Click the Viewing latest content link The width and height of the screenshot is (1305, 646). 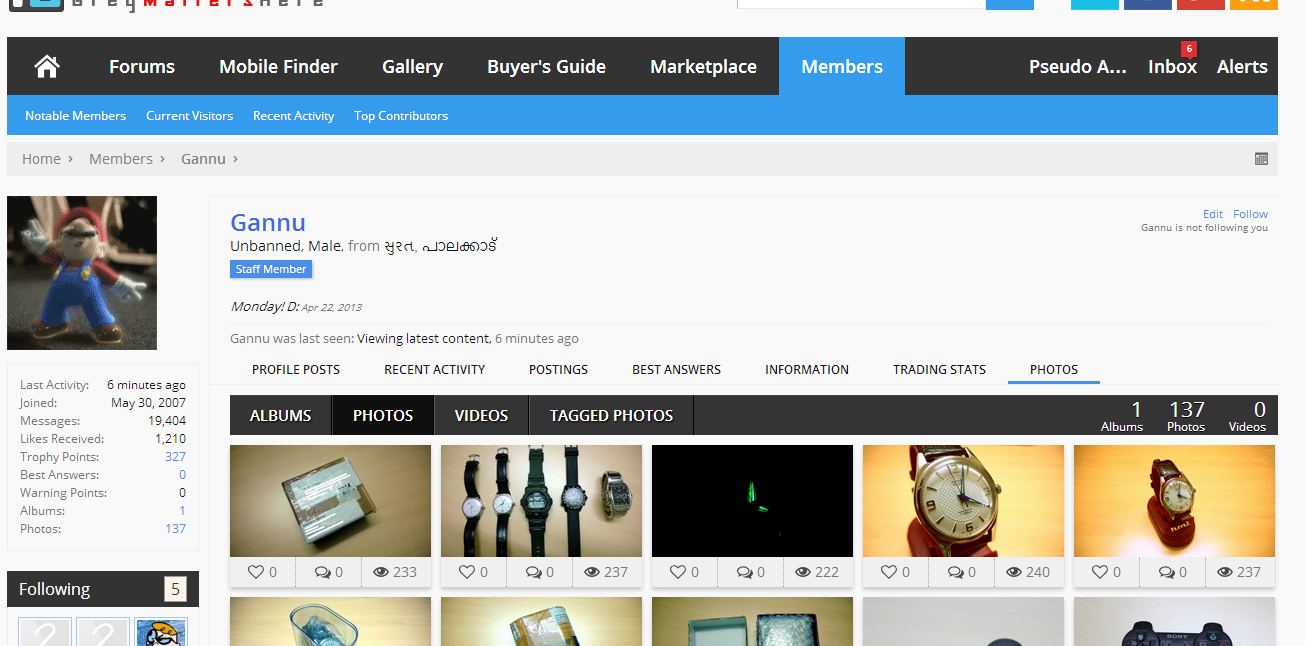423,339
